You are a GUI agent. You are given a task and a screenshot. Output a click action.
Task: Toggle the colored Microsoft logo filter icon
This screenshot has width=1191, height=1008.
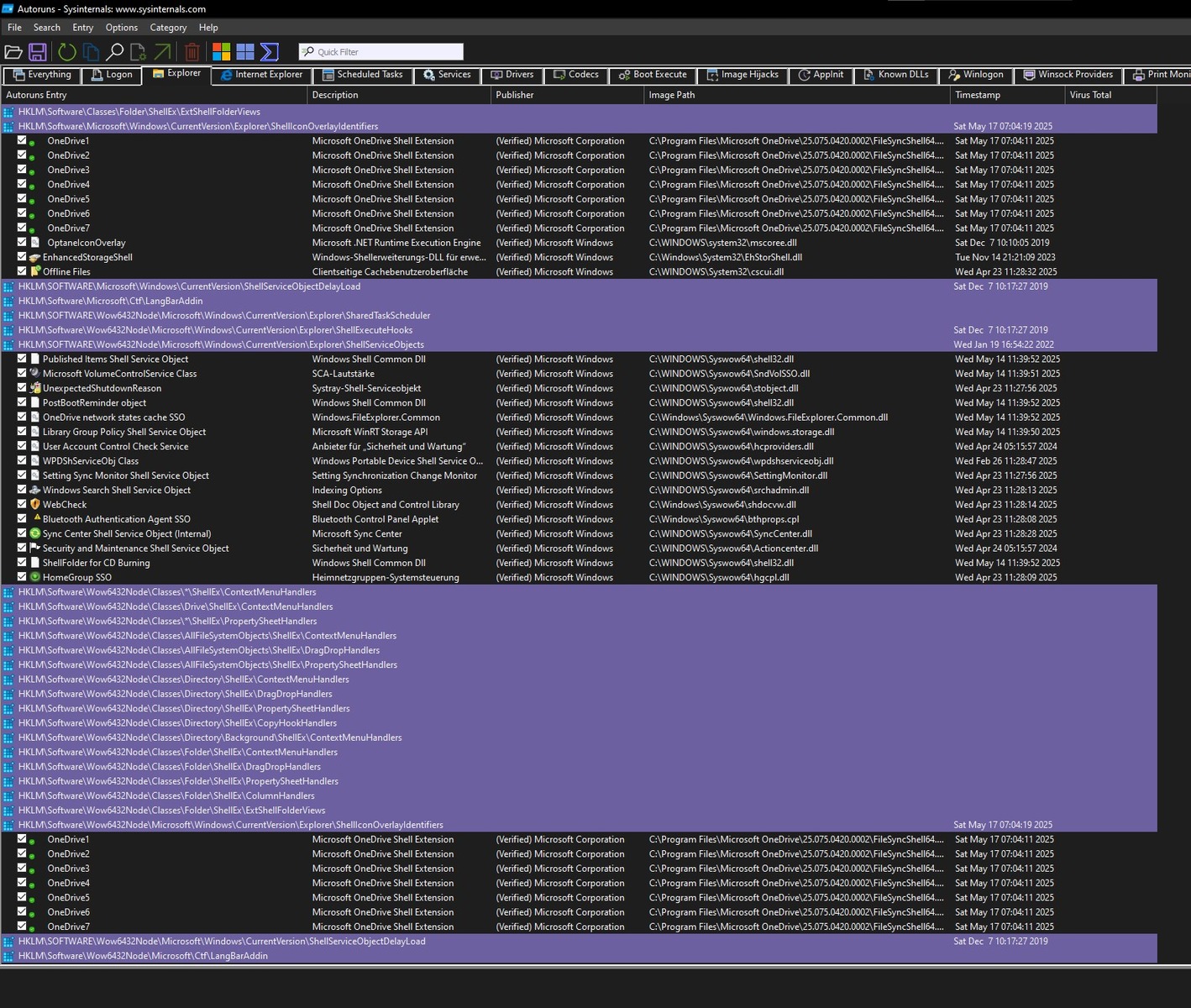click(221, 52)
